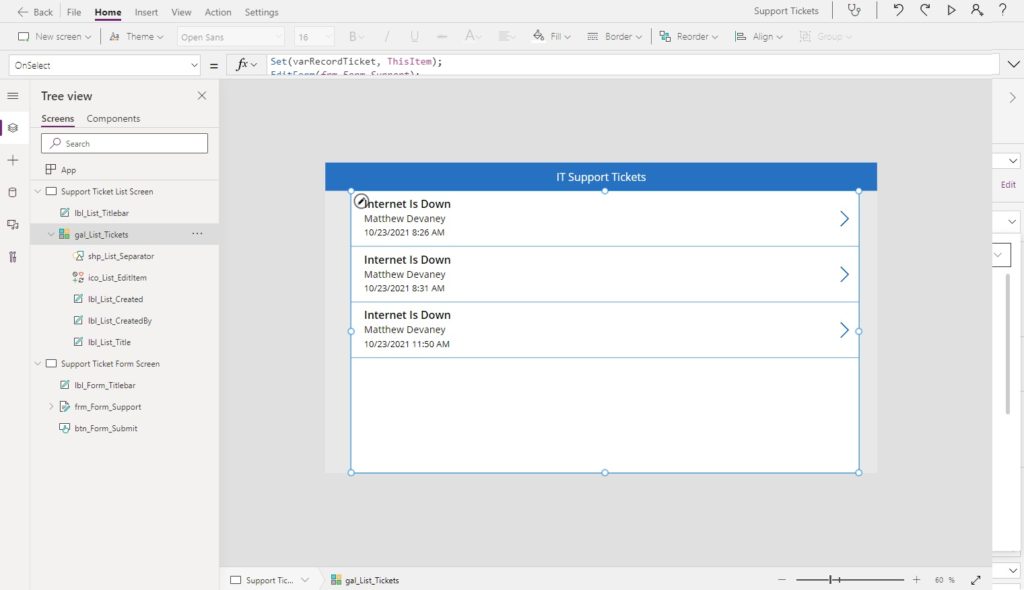Open the App checker stethoscope icon
1024x590 pixels.
click(x=854, y=10)
